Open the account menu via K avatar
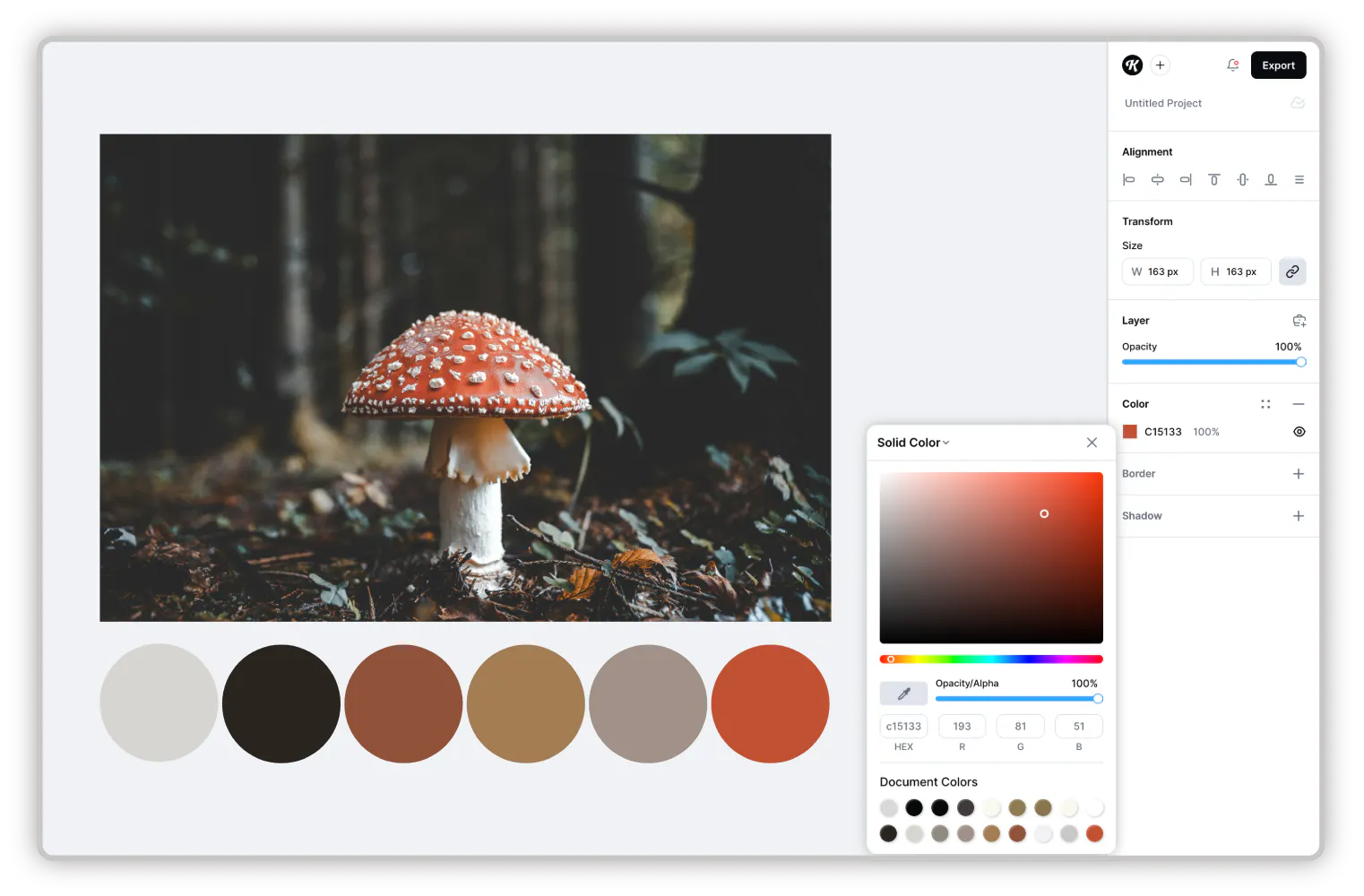Image resolution: width=1364 pixels, height=896 pixels. click(x=1132, y=65)
